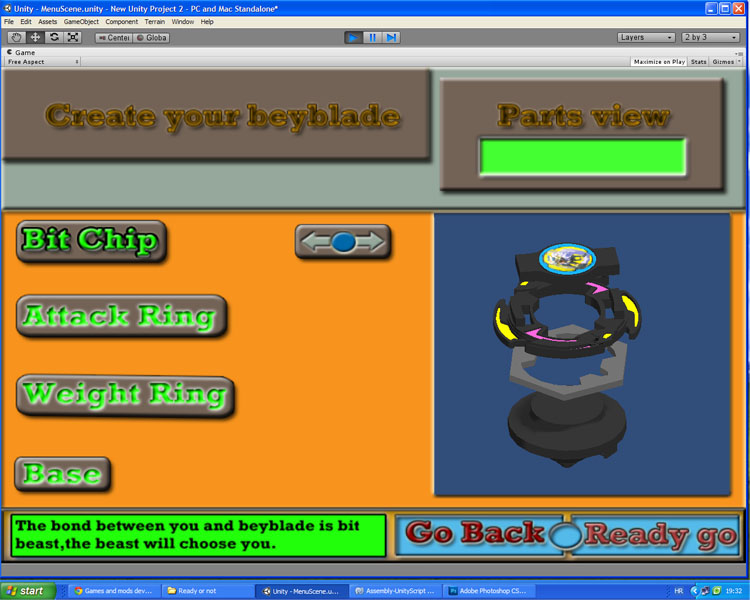Click the Weight Ring button

(x=125, y=396)
